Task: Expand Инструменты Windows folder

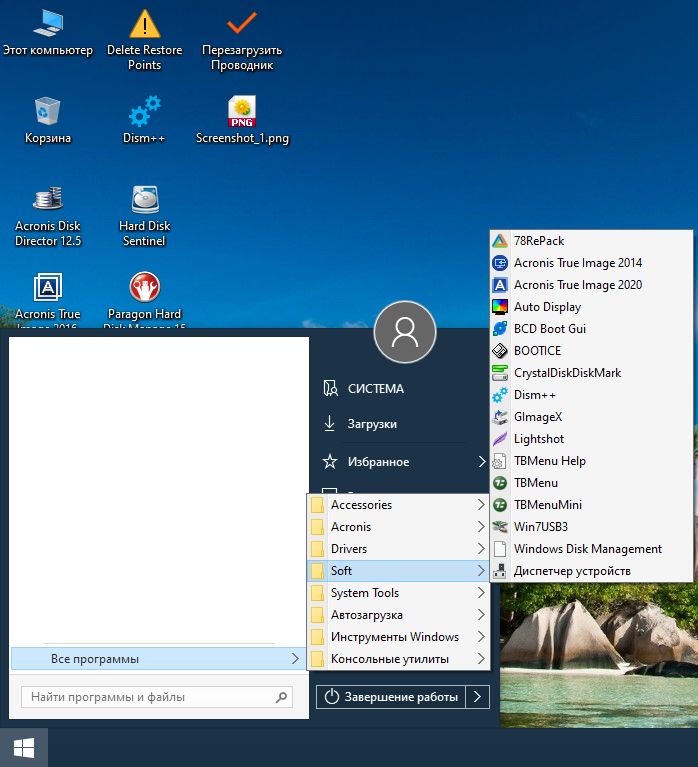Action: pyautogui.click(x=398, y=637)
